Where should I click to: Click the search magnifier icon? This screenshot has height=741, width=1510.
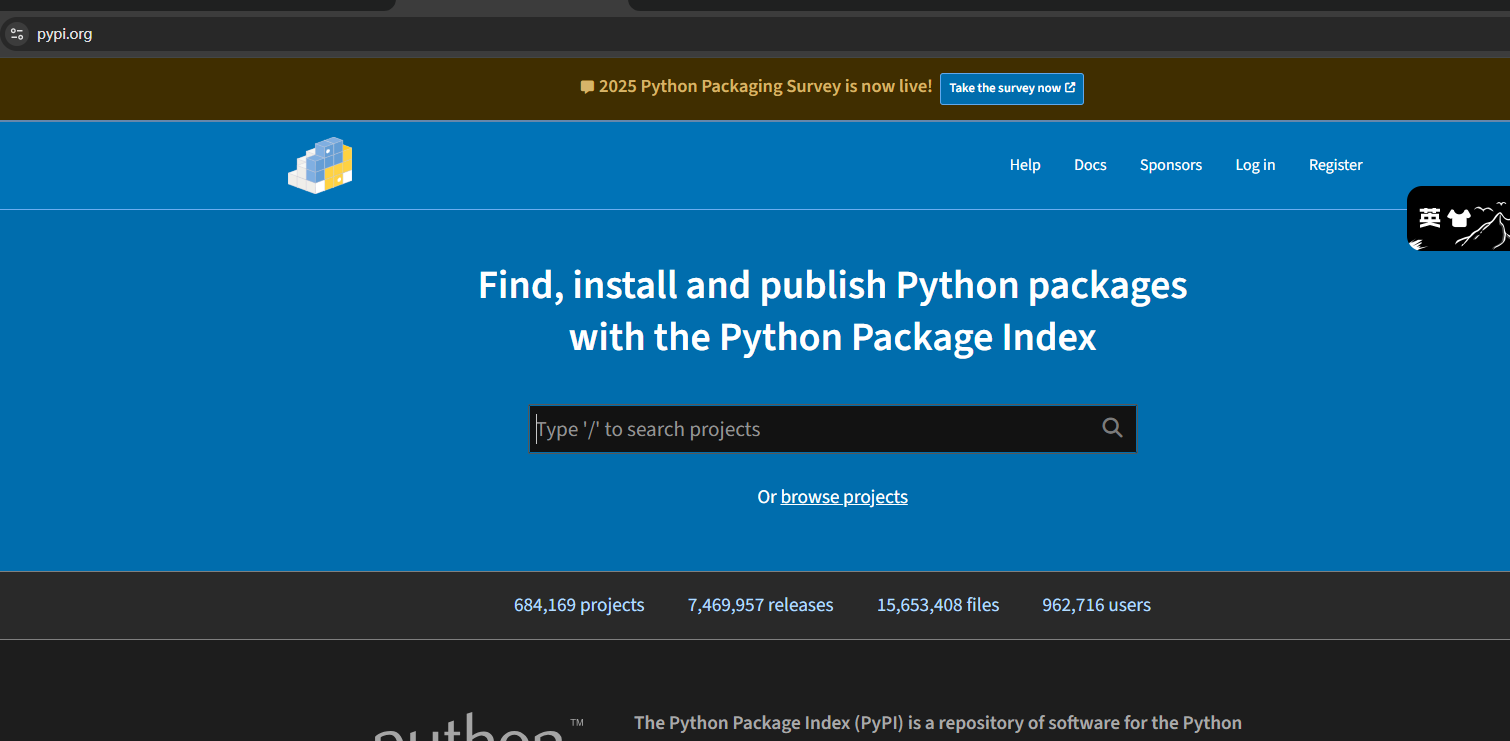[x=1112, y=428]
